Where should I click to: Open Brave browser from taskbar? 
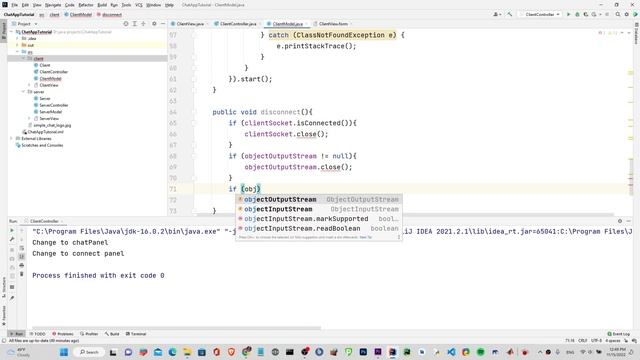231,352
